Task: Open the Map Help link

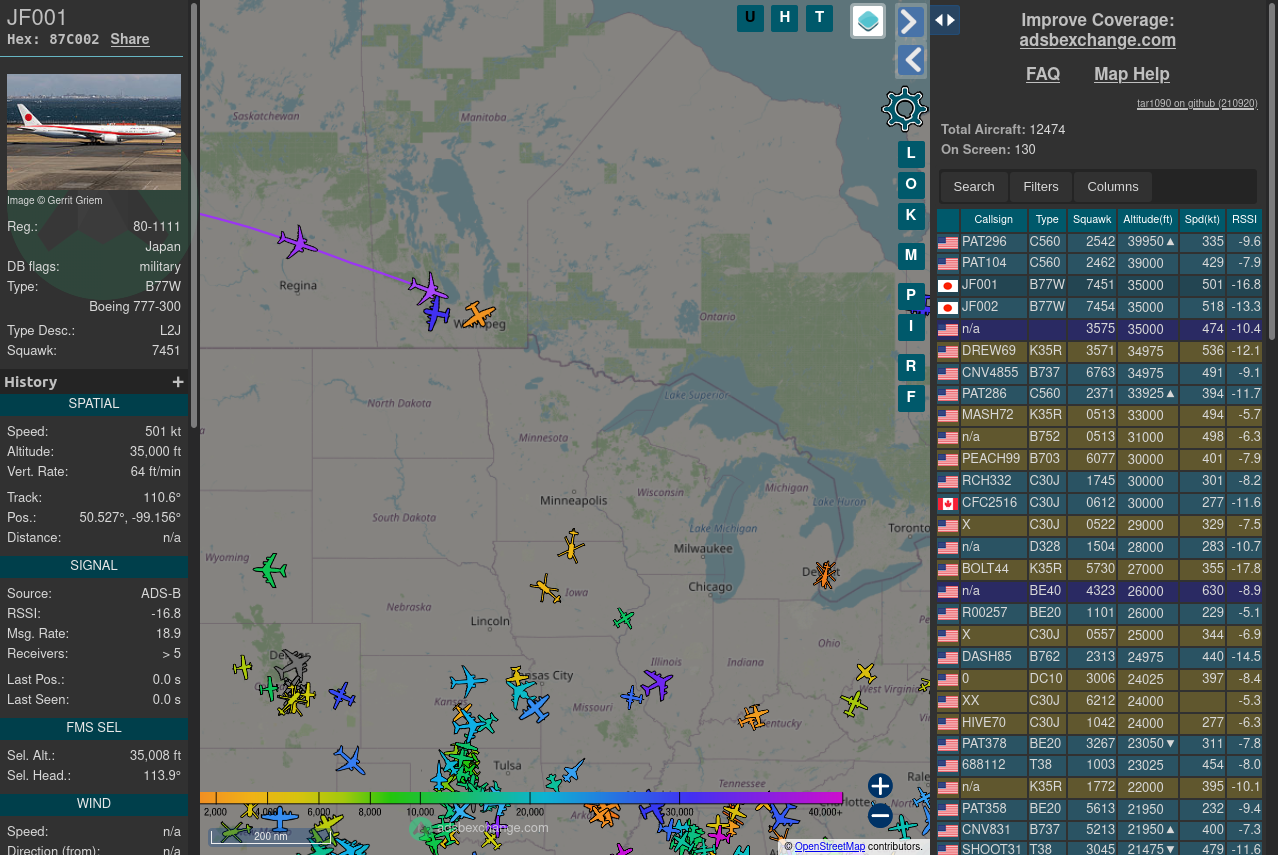Action: pyautogui.click(x=1132, y=74)
